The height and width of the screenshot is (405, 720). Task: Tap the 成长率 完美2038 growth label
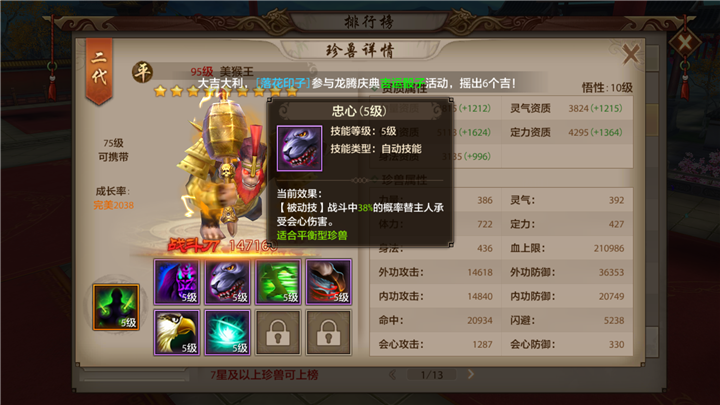pos(113,198)
